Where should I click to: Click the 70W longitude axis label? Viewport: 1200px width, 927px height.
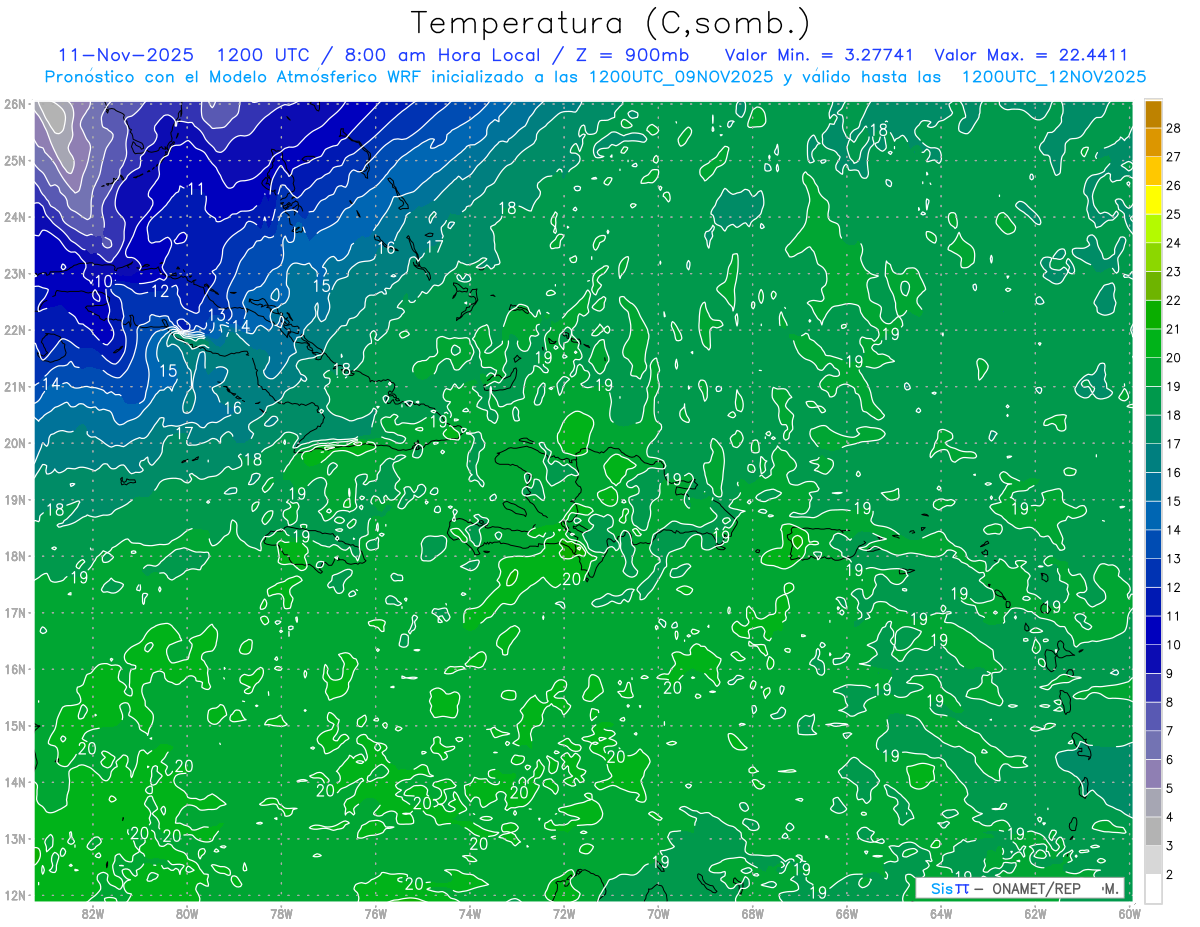(x=658, y=913)
